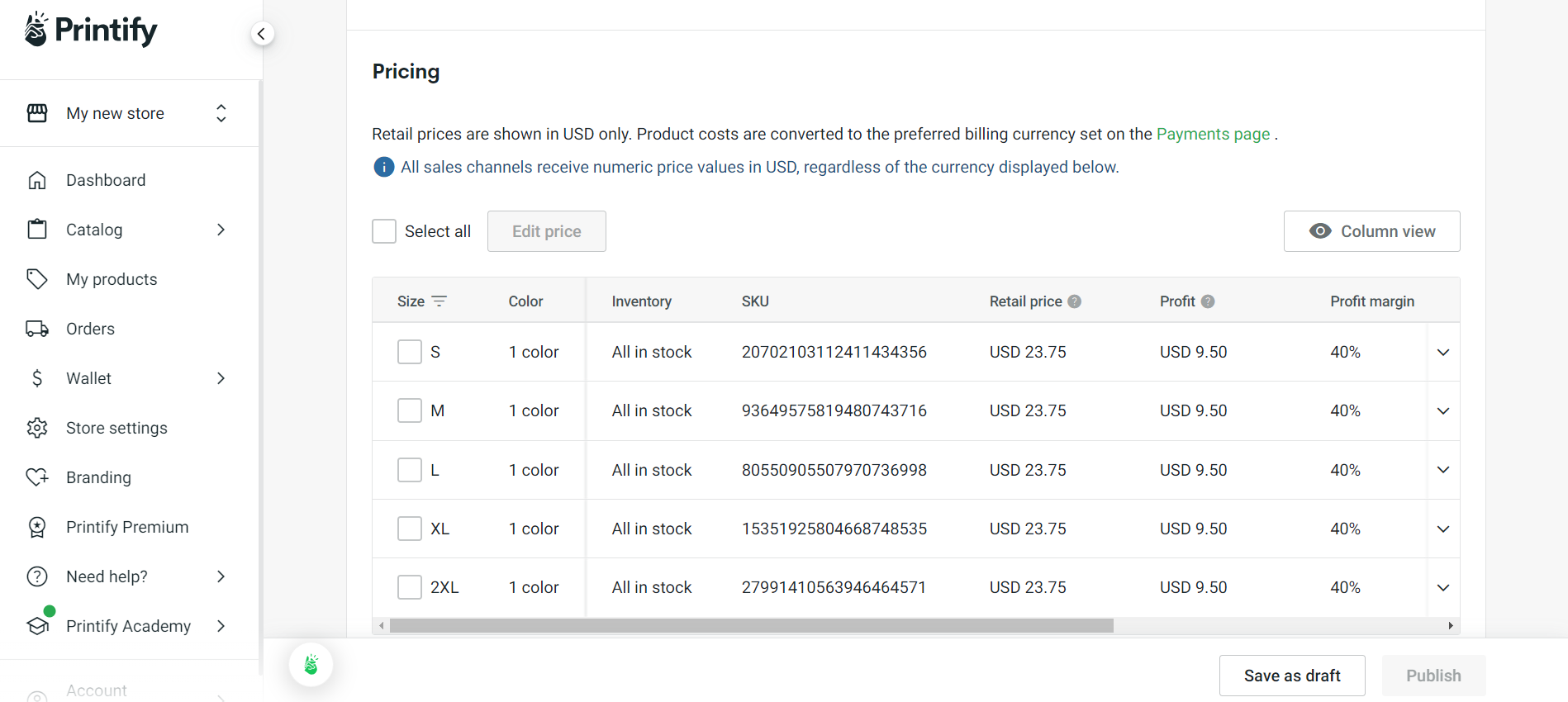Click the Retail price help icon
The width and height of the screenshot is (1568, 702).
pos(1074,301)
